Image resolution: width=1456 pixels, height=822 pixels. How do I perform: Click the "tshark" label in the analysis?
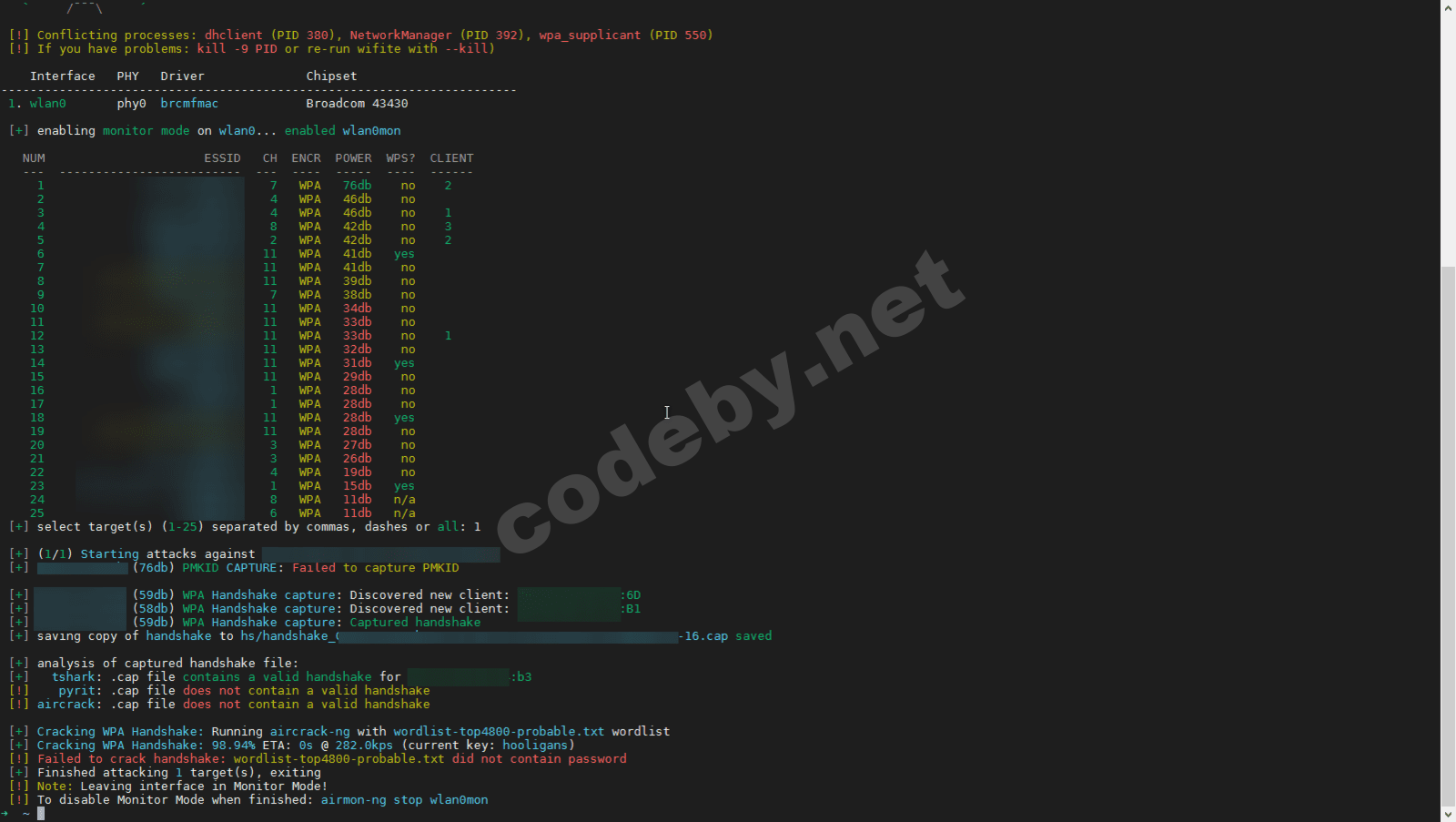[74, 677]
